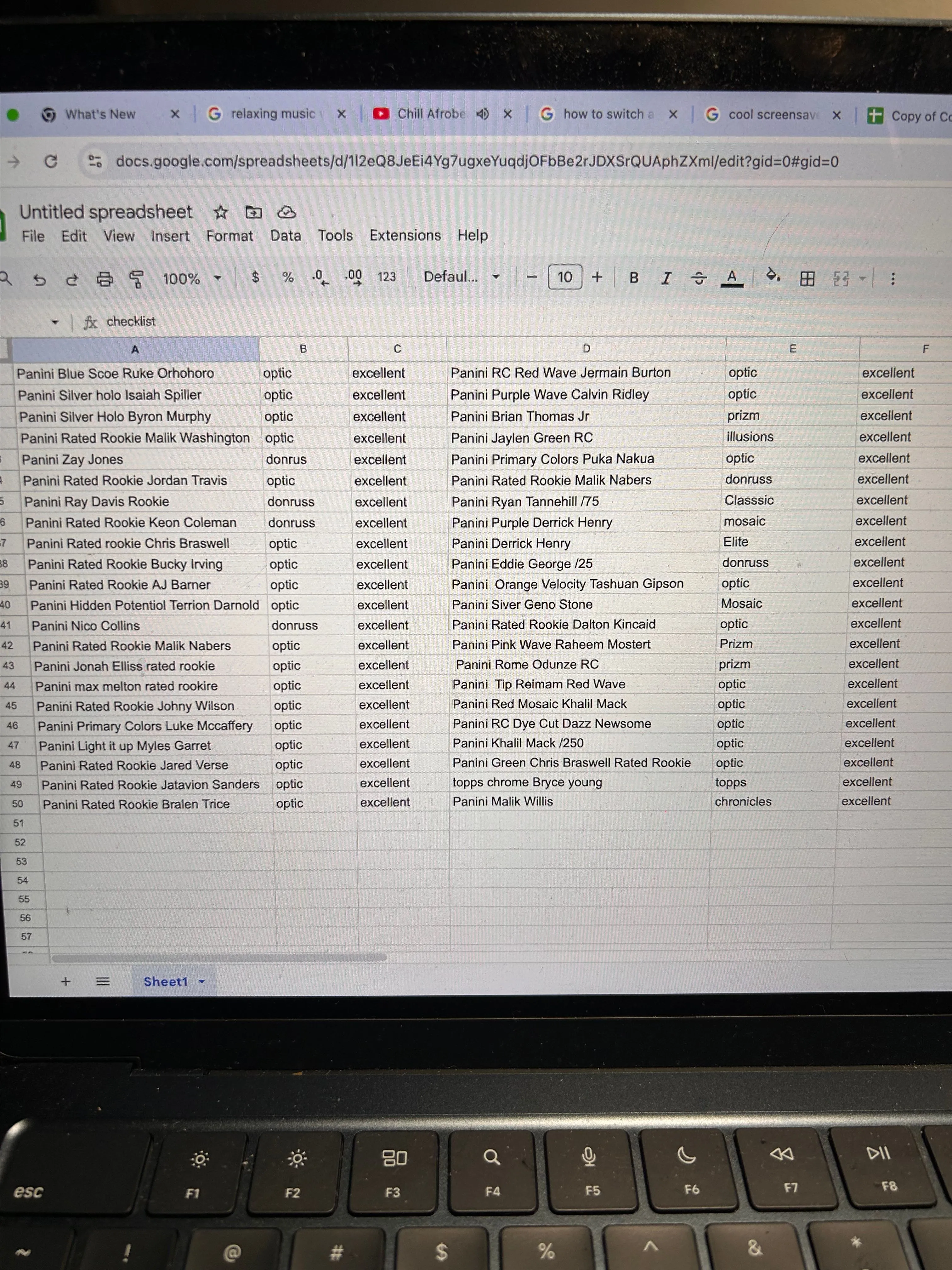
Task: Click the formula bar containing checklist
Action: 517,322
